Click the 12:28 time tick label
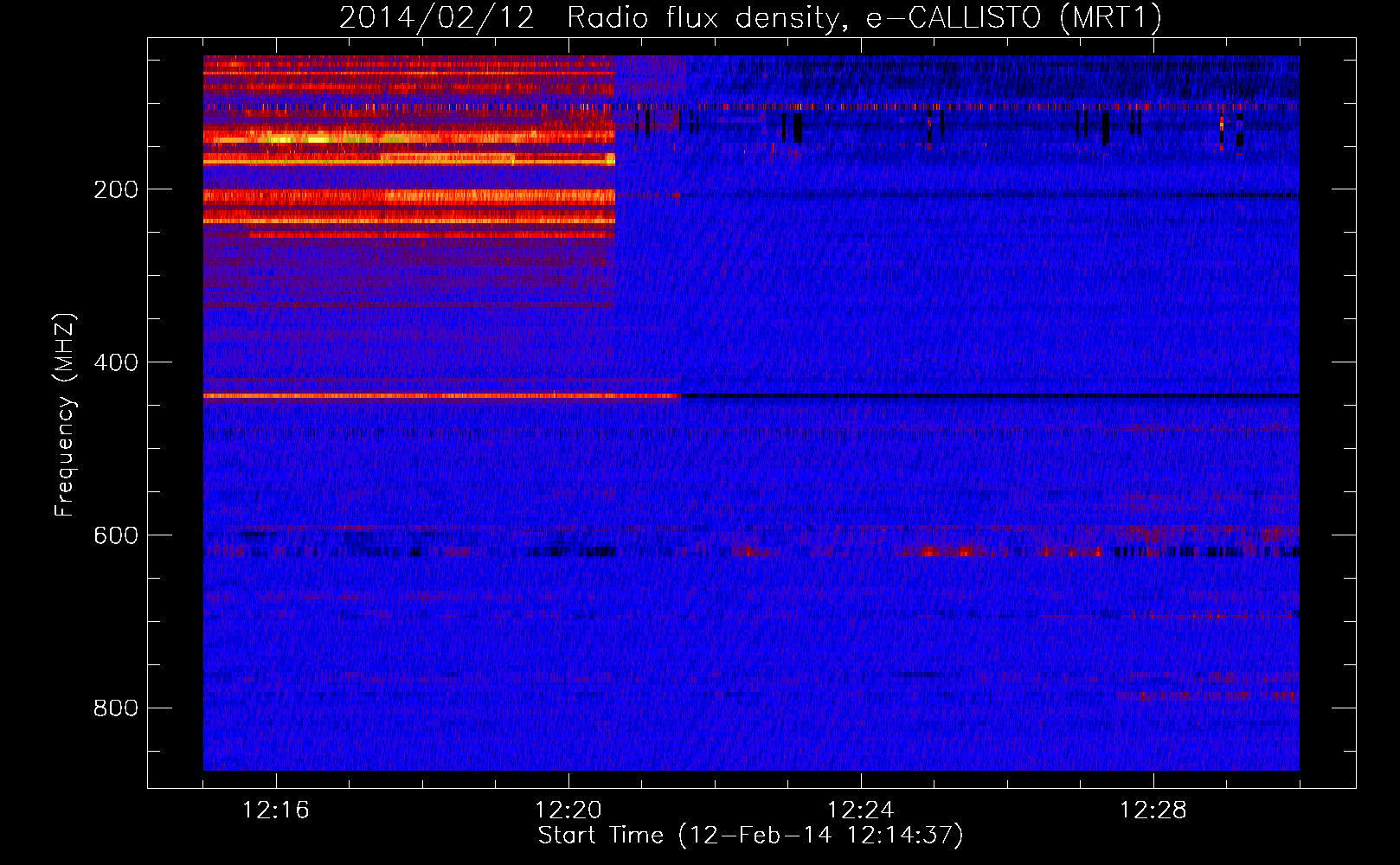Image resolution: width=1400 pixels, height=865 pixels. pyautogui.click(x=1153, y=811)
